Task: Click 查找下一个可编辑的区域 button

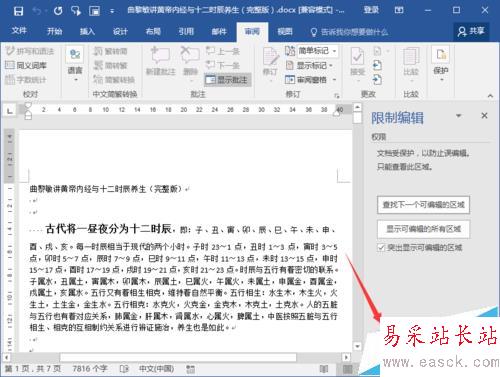Action: click(x=423, y=205)
